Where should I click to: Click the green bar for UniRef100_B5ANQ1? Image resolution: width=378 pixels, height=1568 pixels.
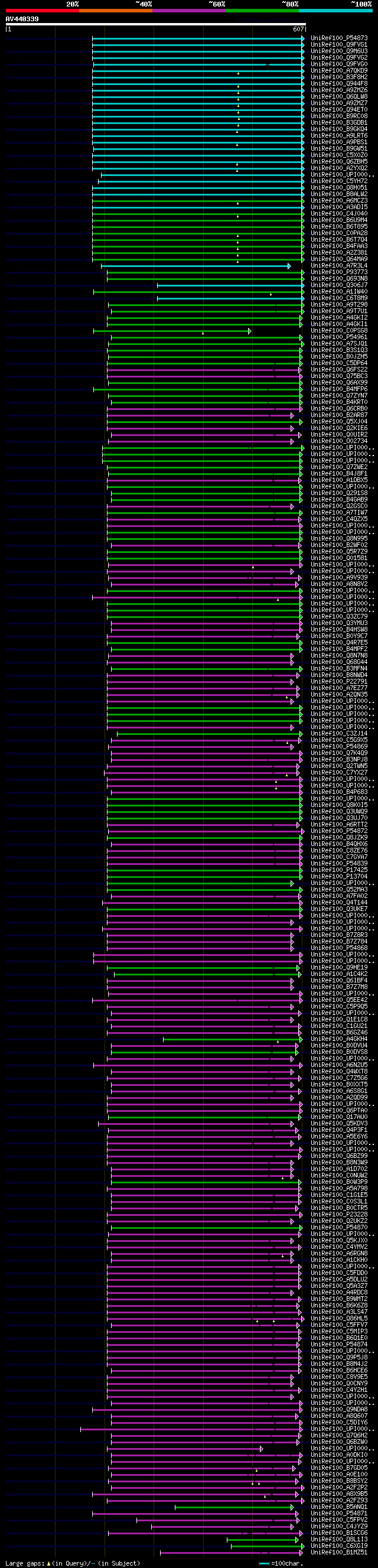(236, 1507)
